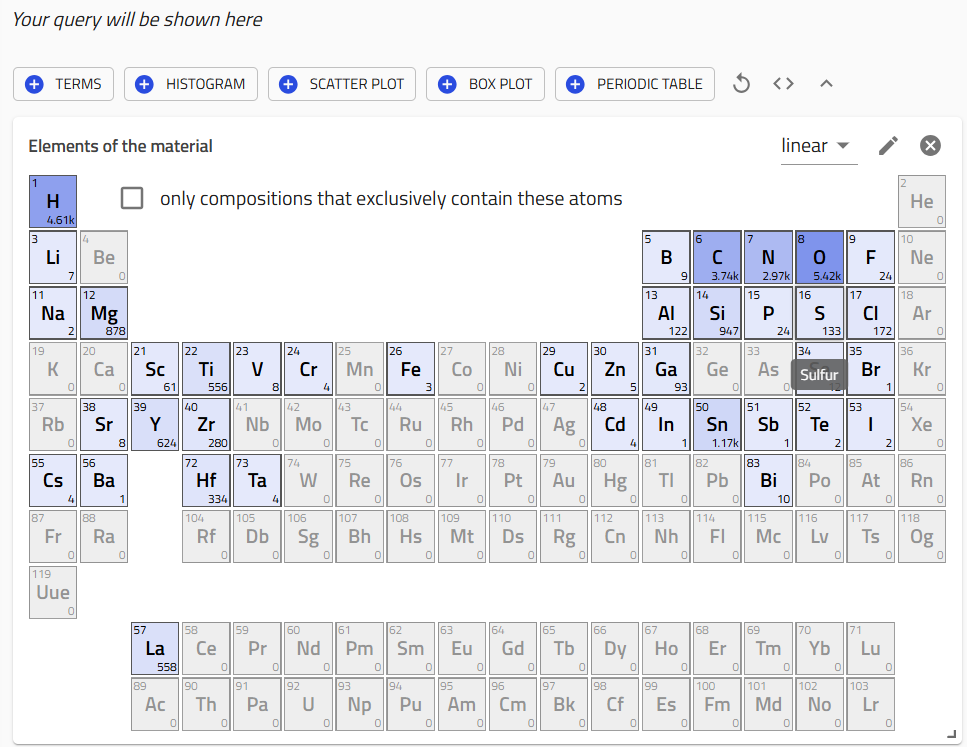
Task: Add a Box Plot widget
Action: pos(485,84)
